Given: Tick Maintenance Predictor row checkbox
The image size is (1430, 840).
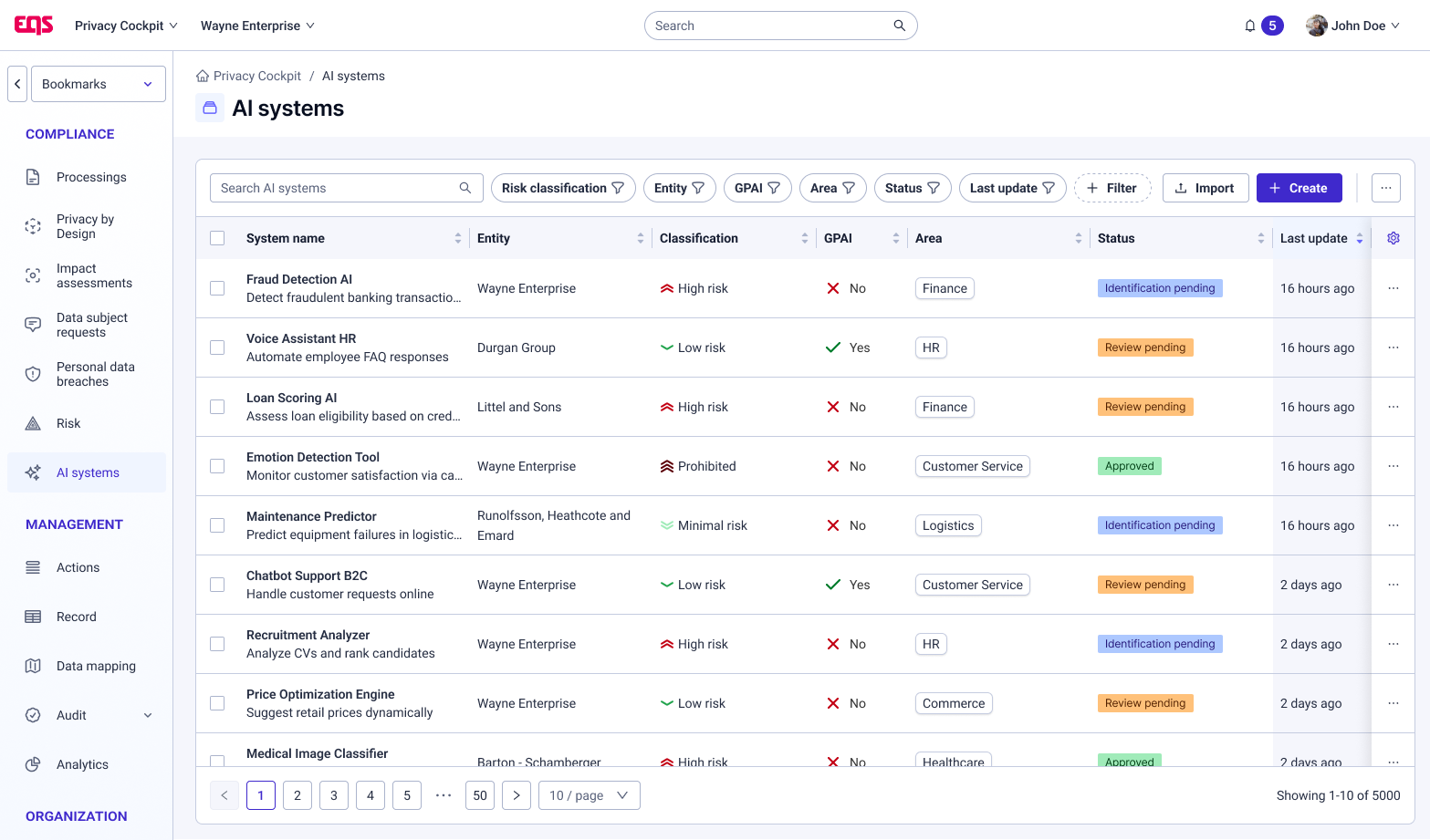Looking at the screenshot, I should [x=217, y=525].
